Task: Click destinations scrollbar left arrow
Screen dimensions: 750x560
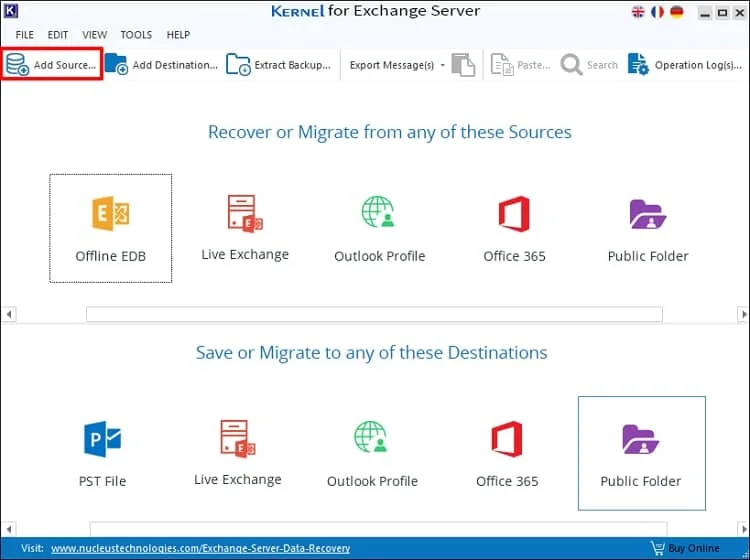Action: [9, 529]
